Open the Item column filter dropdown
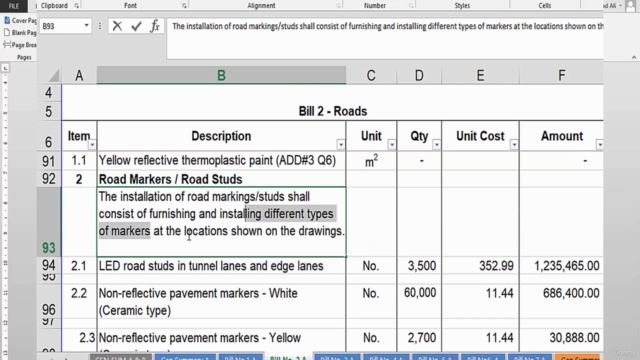This screenshot has width=640, height=360. (x=92, y=144)
